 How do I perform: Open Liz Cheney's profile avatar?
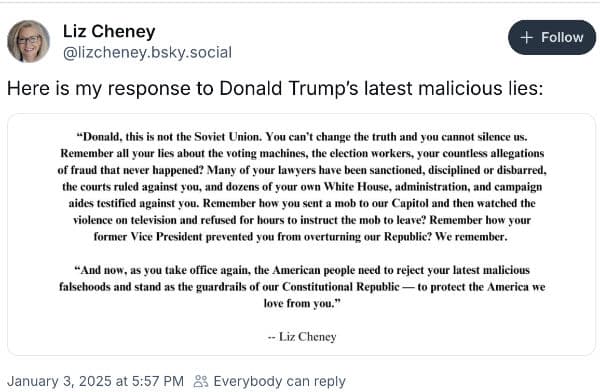tap(28, 41)
